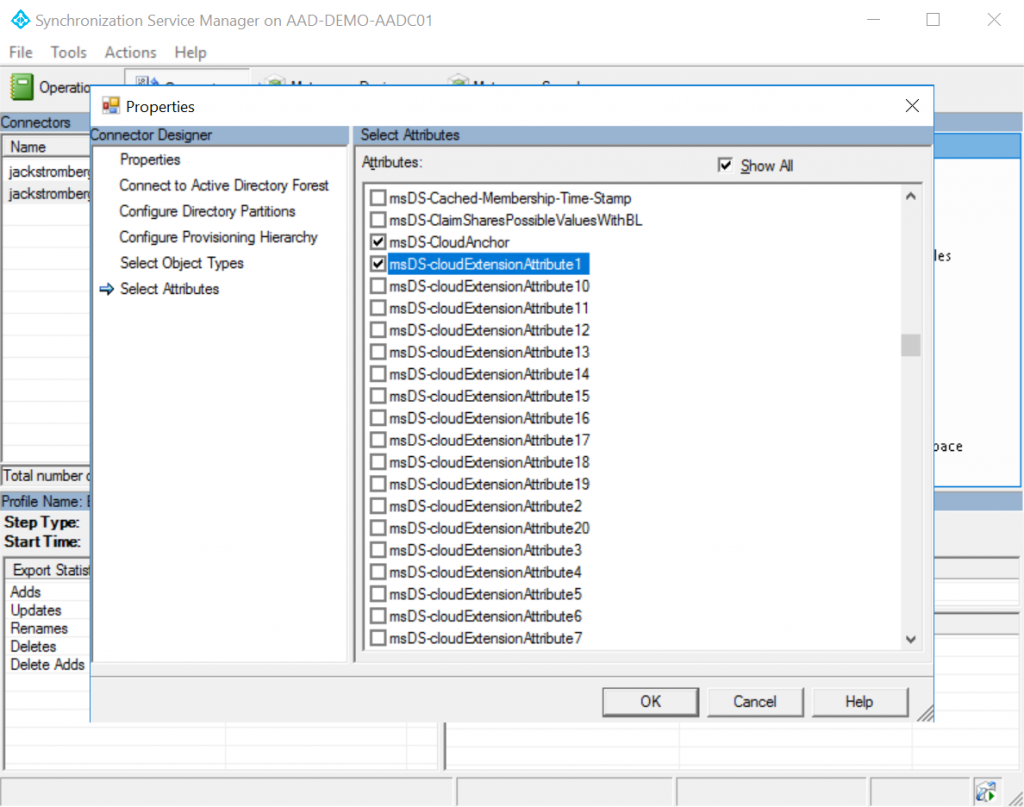Click the attribute list scrollbar thumb
Viewport: 1024px width, 807px height.
(x=910, y=345)
